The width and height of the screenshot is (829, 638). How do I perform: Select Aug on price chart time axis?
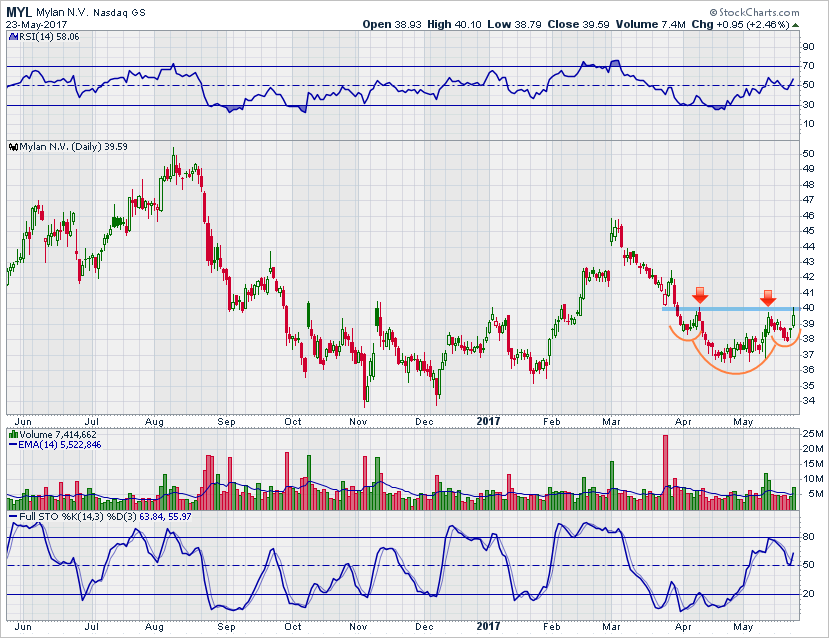click(x=154, y=421)
